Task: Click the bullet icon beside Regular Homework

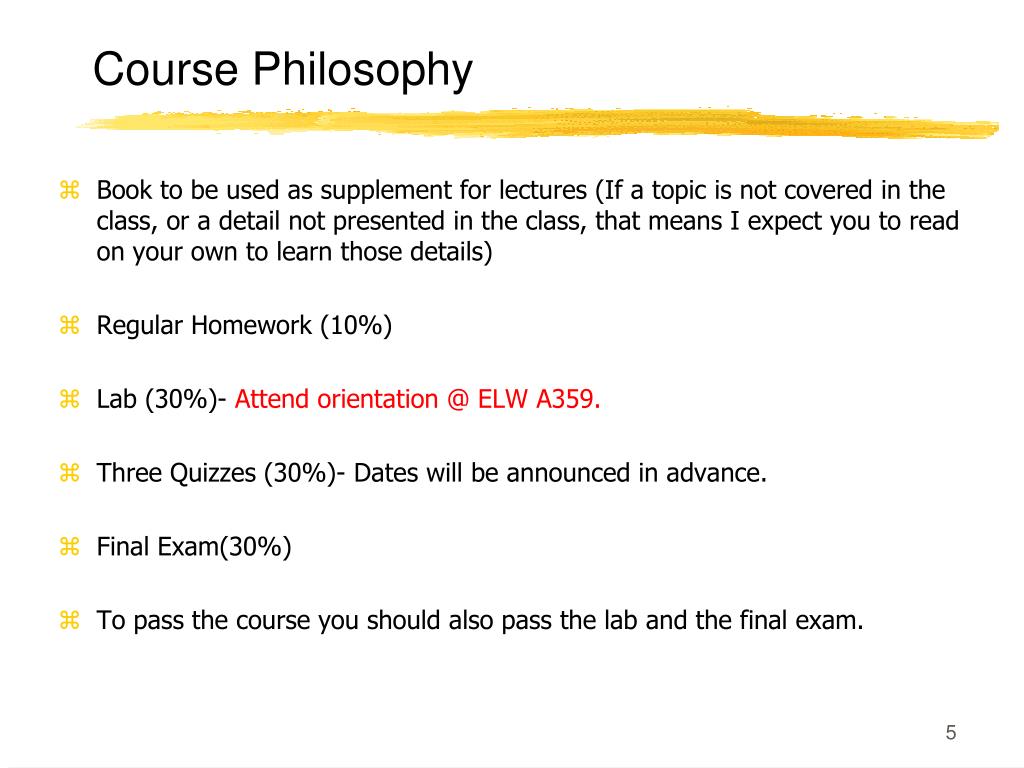Action: coord(69,325)
